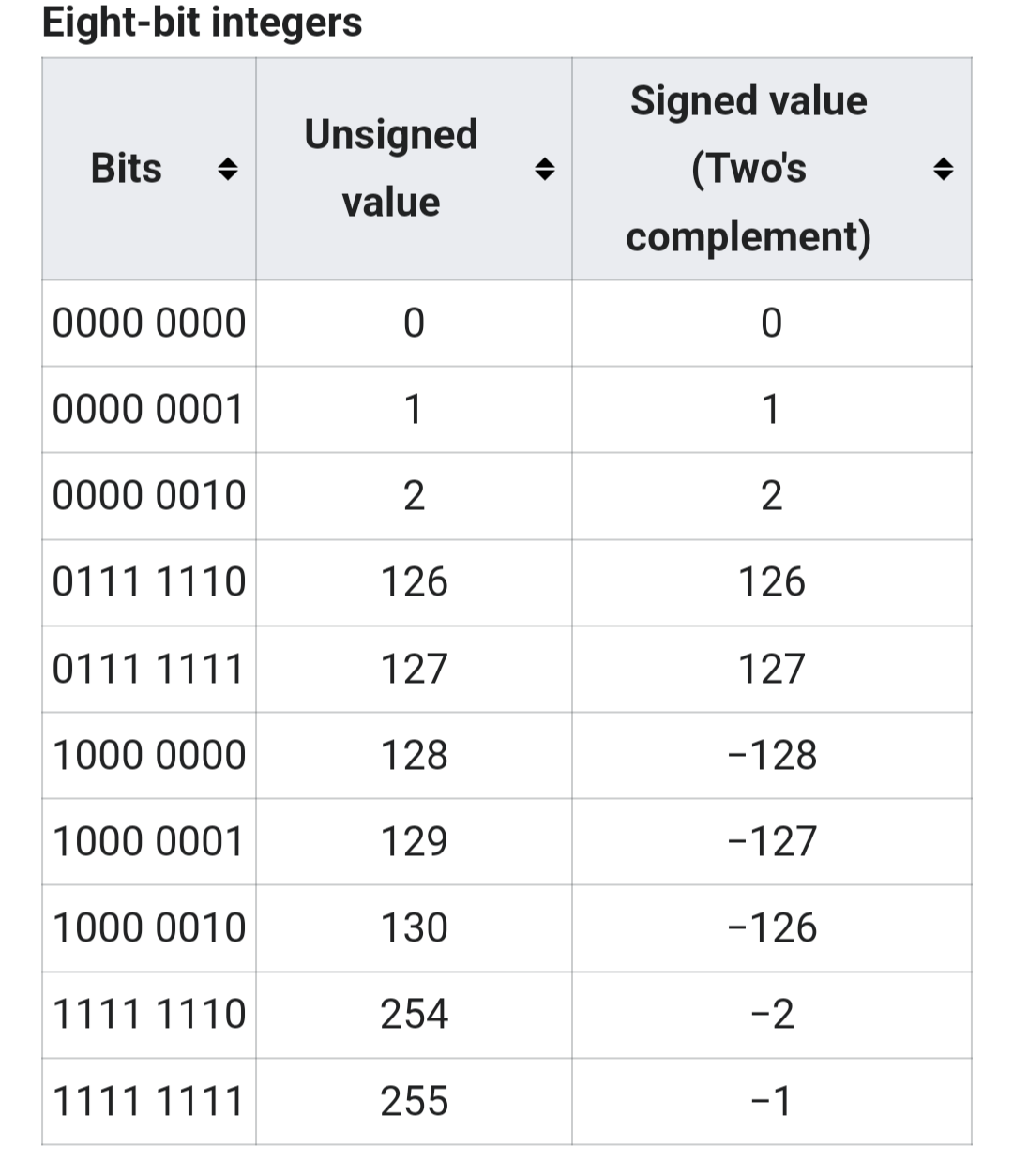This screenshot has height=1176, width=1013.
Task: Click the Eight-bit integers heading
Action: (x=203, y=23)
